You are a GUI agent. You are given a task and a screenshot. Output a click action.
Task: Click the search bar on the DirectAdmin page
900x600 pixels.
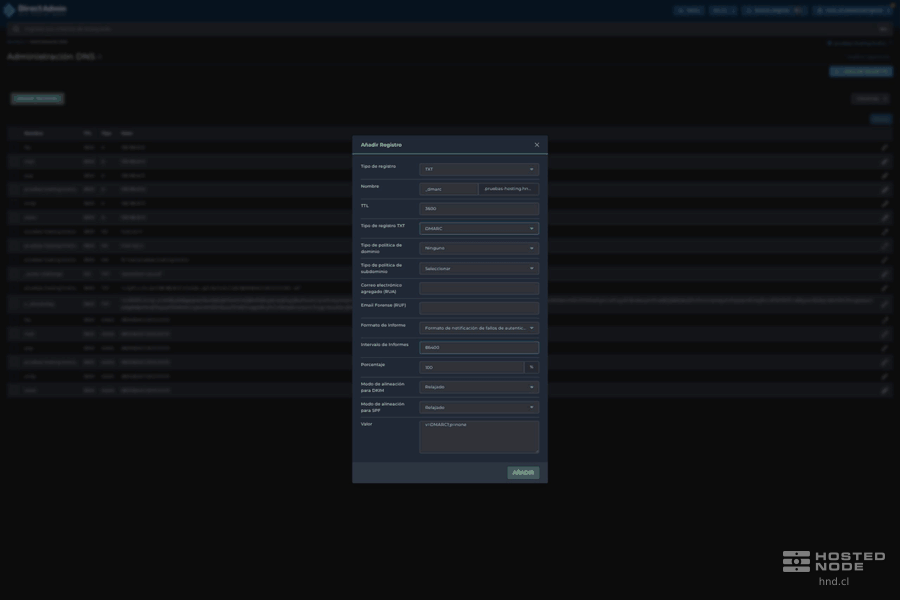click(x=450, y=28)
